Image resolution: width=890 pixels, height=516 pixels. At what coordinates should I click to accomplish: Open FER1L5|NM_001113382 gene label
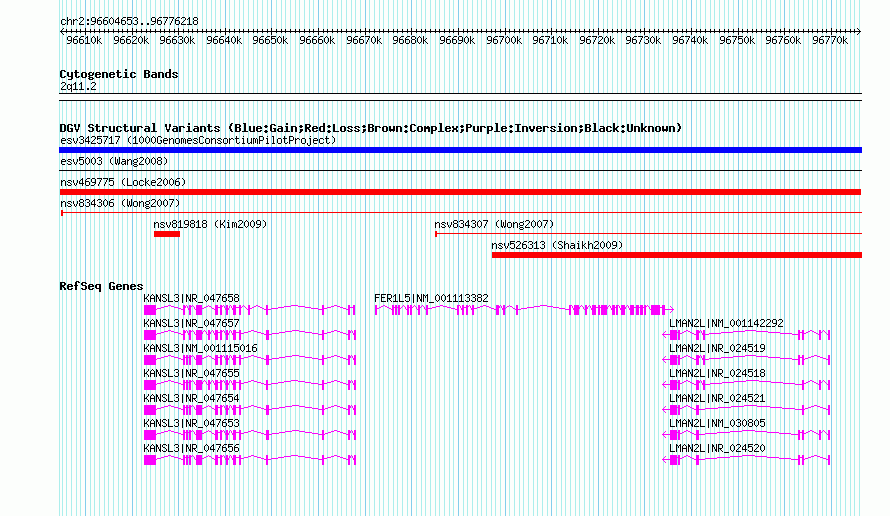coord(431,298)
